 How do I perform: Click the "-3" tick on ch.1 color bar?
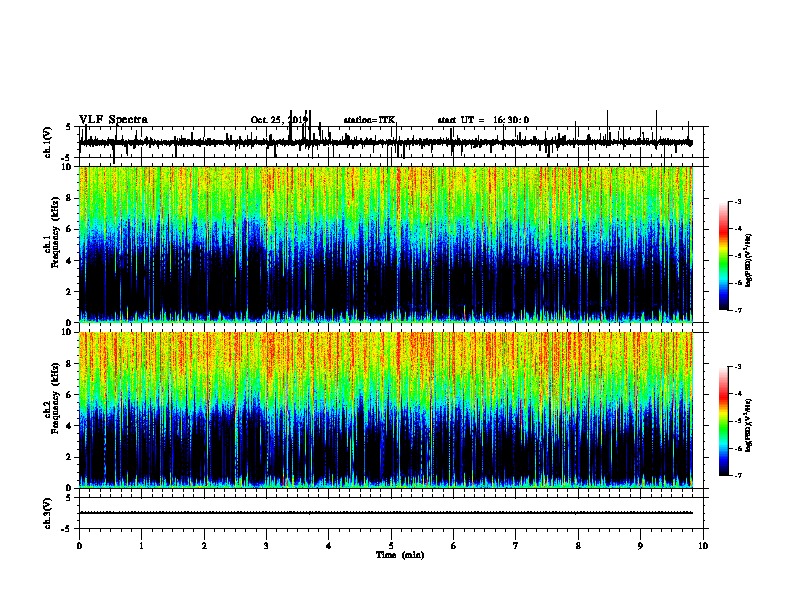737,202
